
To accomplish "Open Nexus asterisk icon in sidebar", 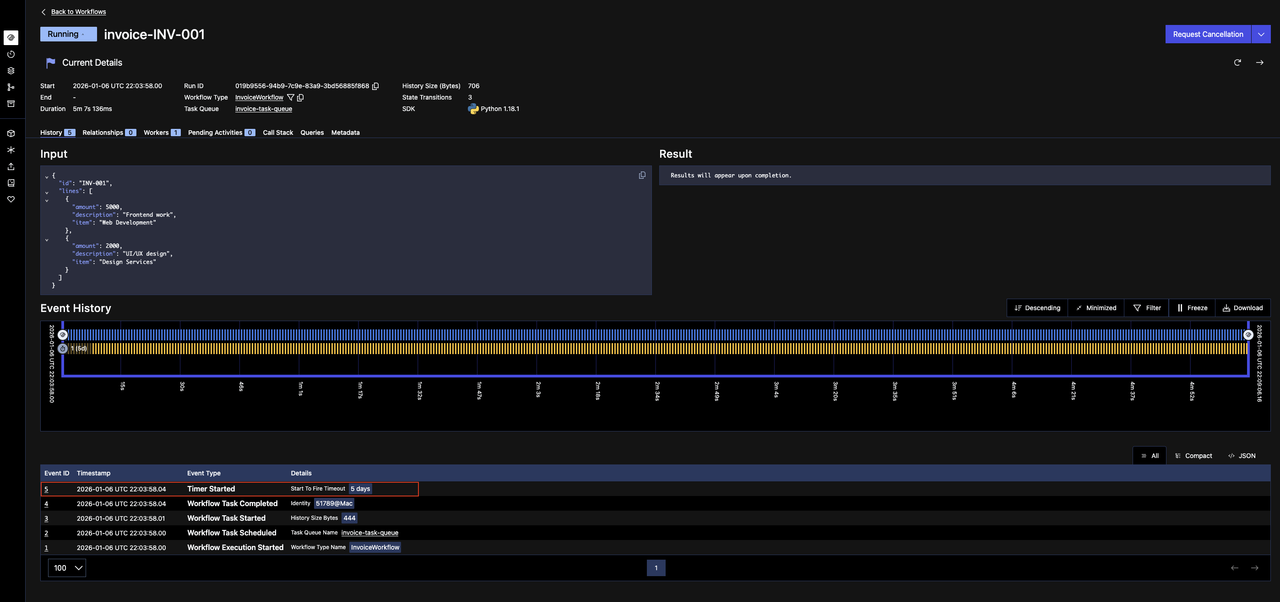I will tap(11, 149).
